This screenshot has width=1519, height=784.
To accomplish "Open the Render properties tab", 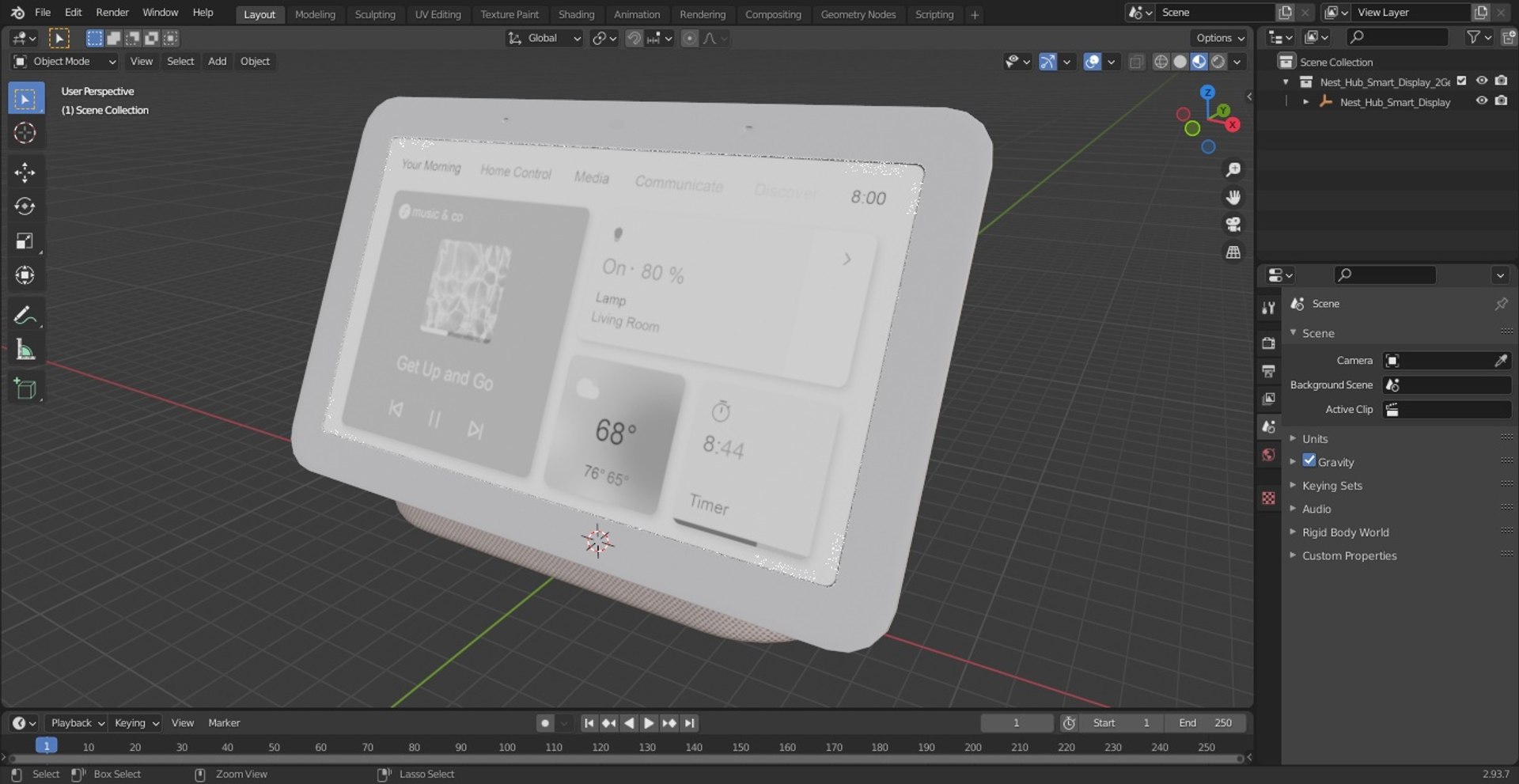I will [1269, 343].
